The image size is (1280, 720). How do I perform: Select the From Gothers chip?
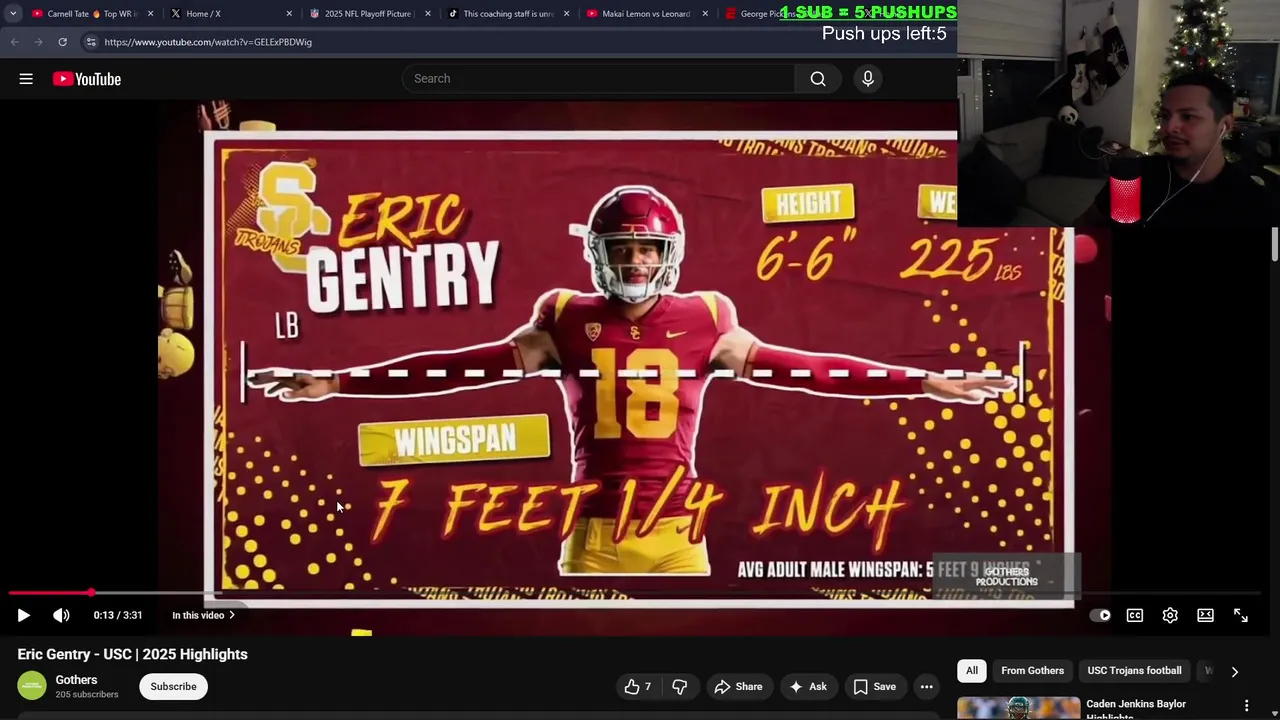[1032, 670]
